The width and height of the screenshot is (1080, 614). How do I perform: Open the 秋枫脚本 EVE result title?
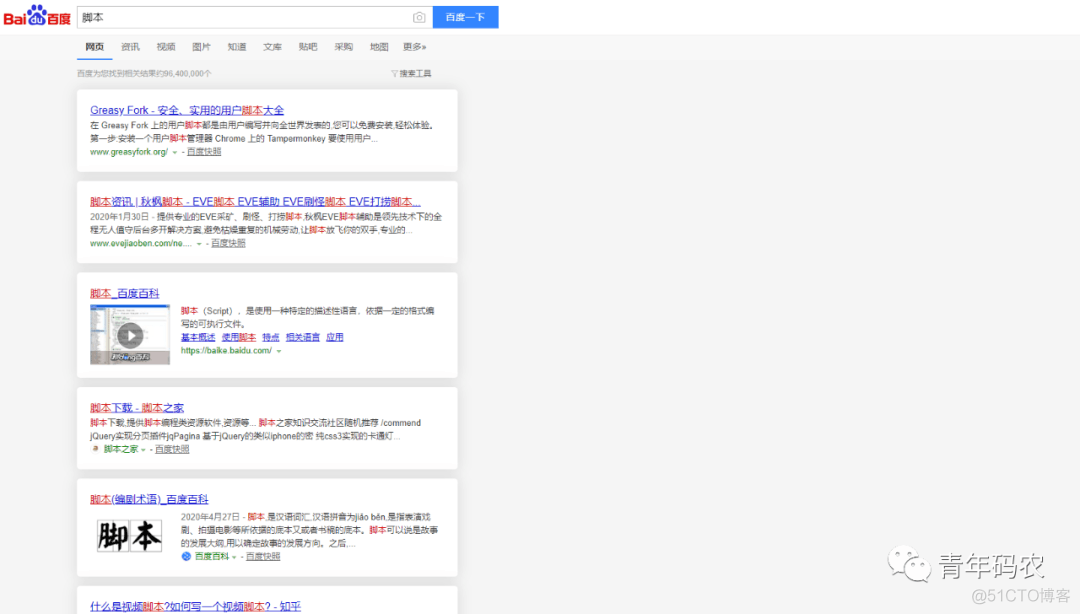pyautogui.click(x=255, y=202)
